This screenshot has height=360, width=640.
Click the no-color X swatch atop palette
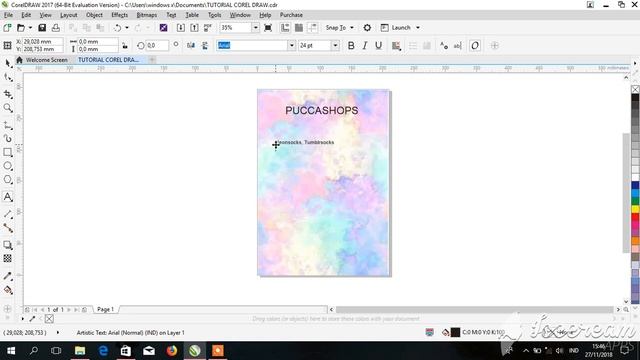tap(635, 89)
